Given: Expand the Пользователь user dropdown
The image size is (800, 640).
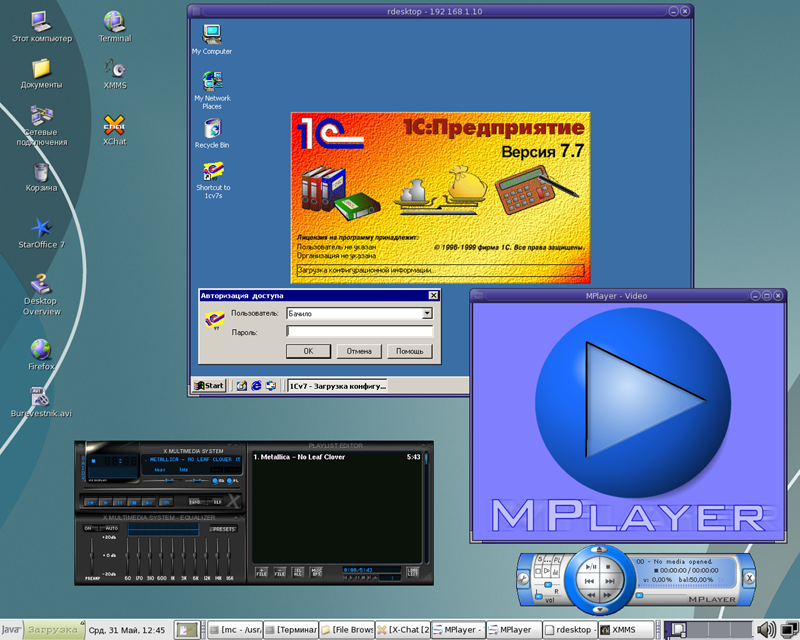Looking at the screenshot, I should point(427,314).
